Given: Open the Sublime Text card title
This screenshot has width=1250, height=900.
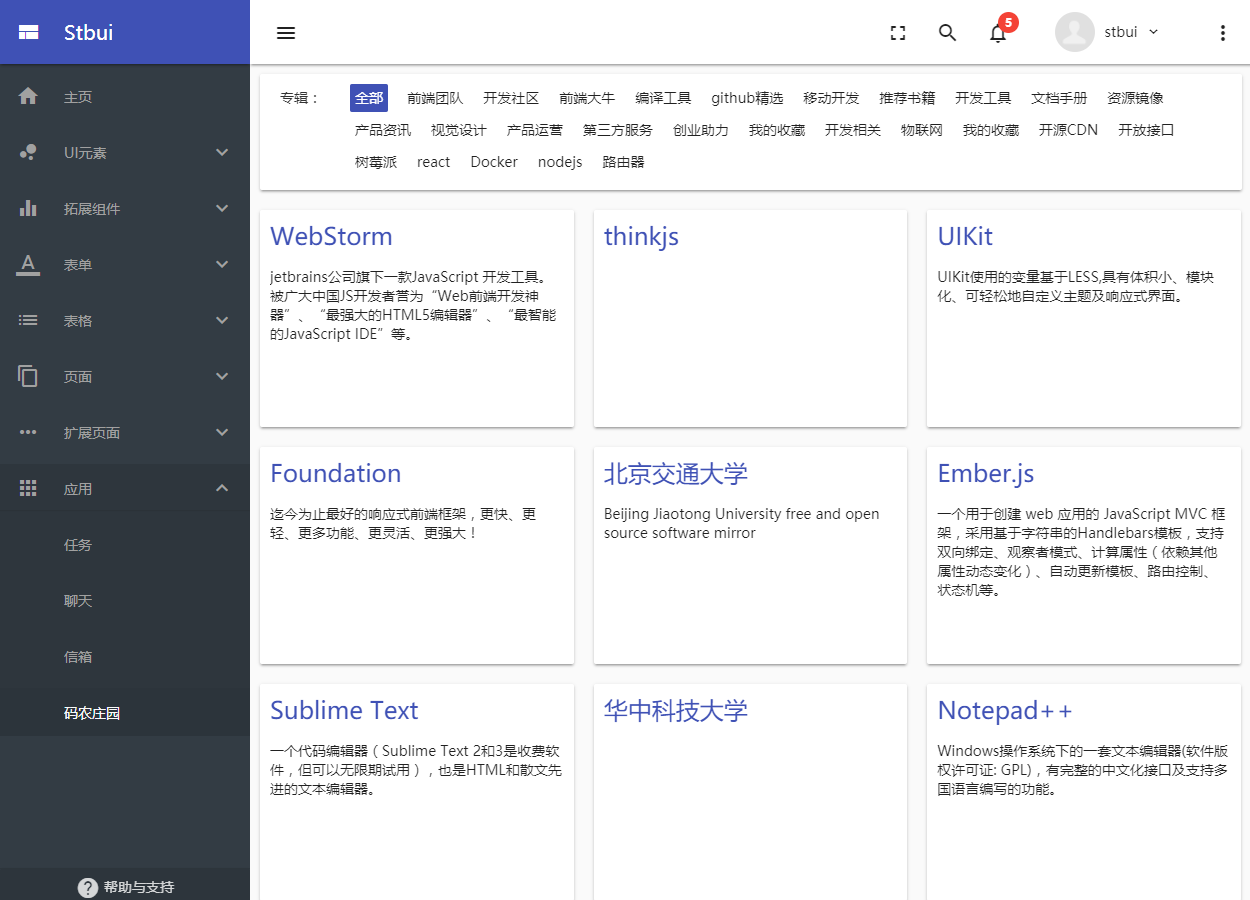Looking at the screenshot, I should pyautogui.click(x=344, y=710).
